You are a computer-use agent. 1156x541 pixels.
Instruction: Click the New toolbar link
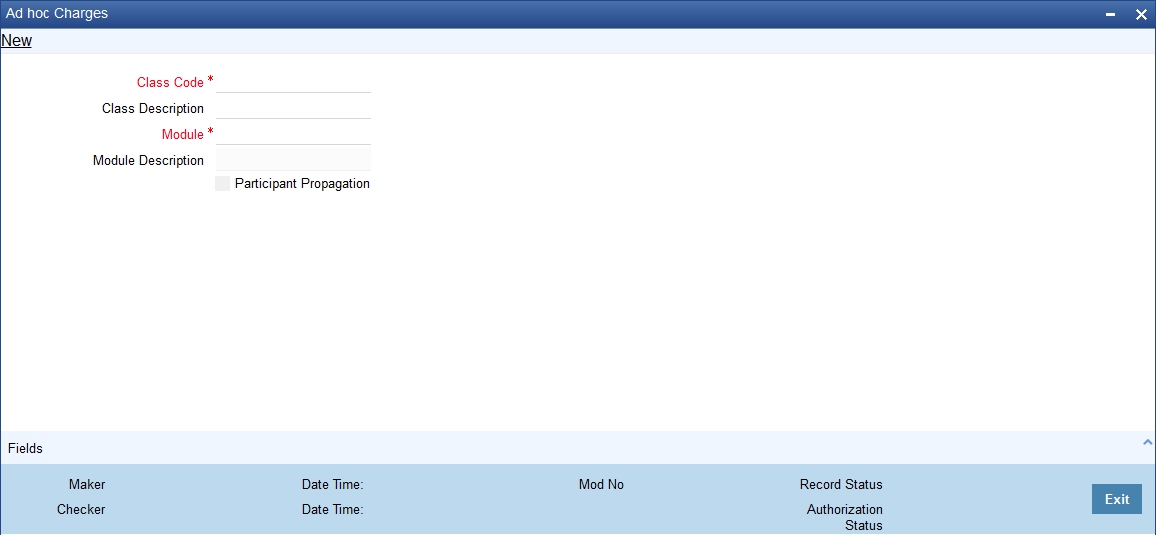16,41
